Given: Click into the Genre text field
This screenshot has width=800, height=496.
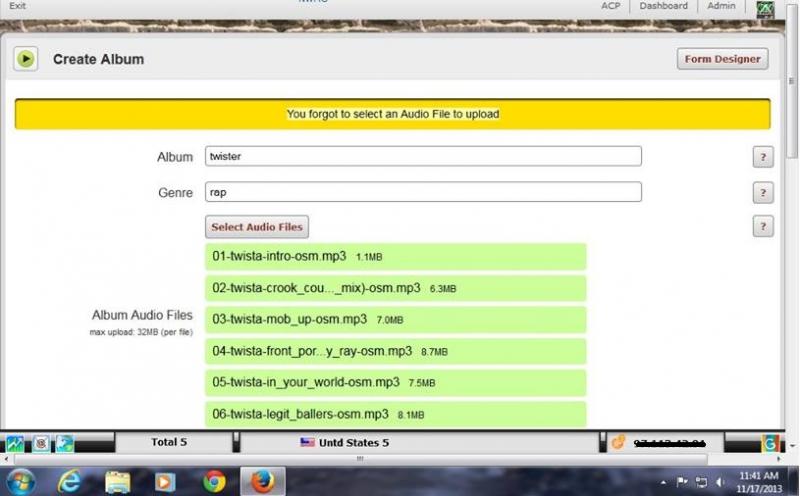Looking at the screenshot, I should click(x=423, y=192).
